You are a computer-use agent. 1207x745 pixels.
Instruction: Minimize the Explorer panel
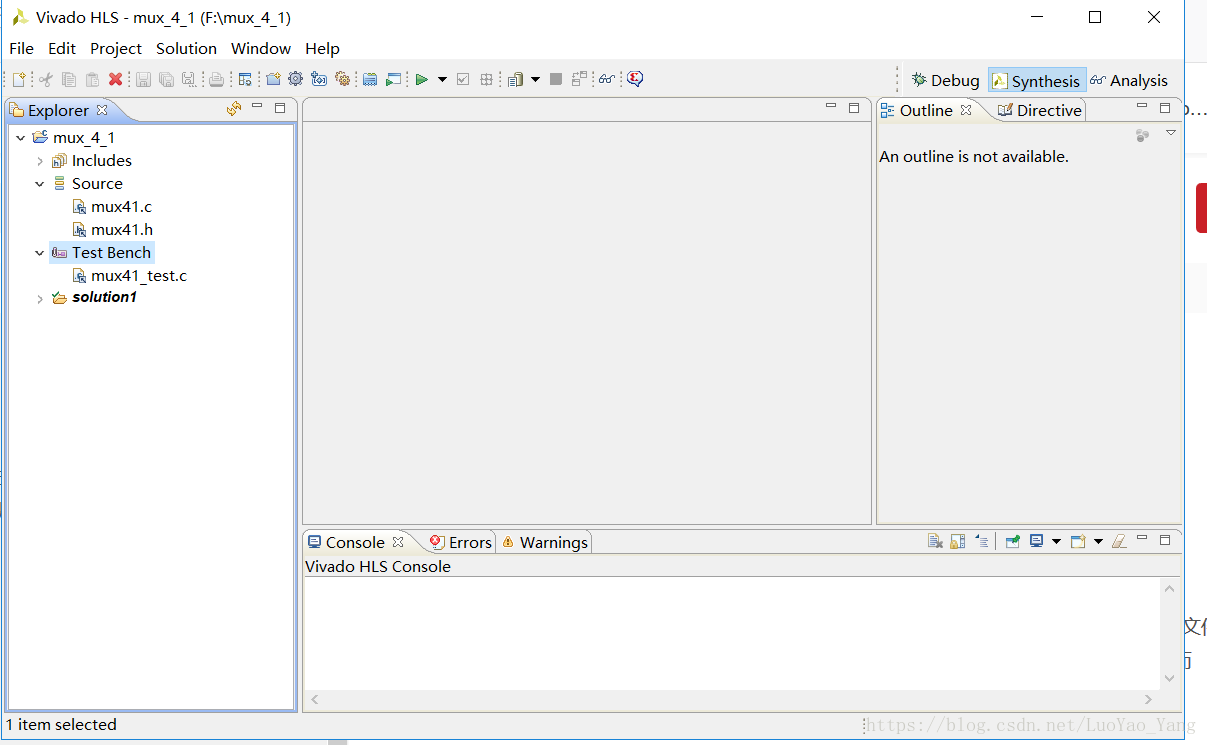[257, 106]
